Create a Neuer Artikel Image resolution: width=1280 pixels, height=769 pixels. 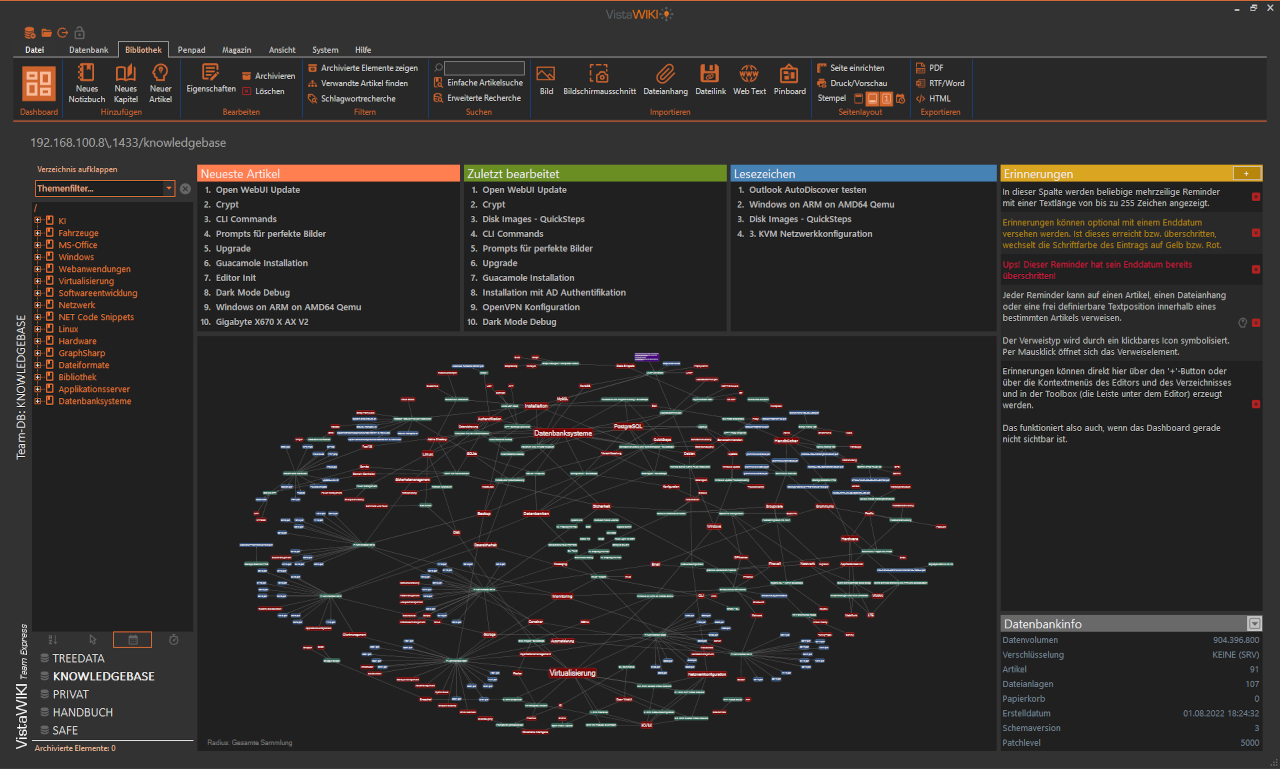[x=160, y=82]
